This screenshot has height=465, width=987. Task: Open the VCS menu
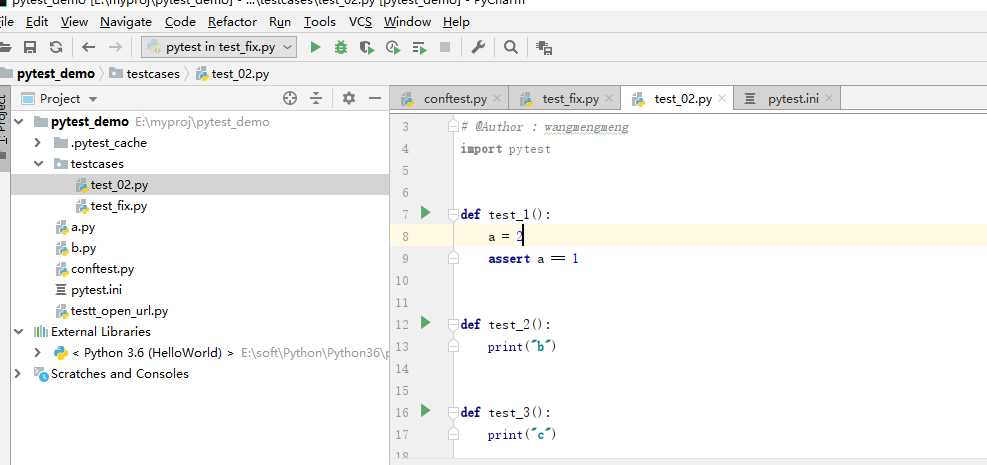361,22
